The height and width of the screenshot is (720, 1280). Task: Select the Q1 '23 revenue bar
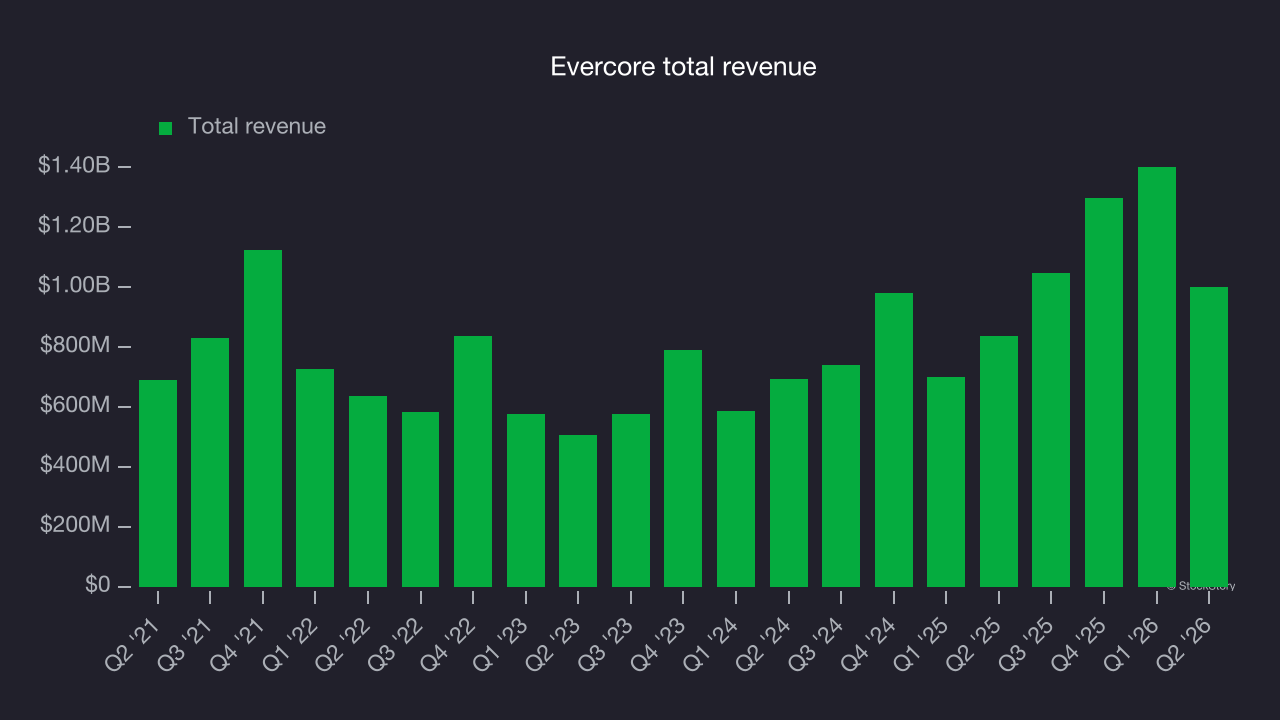click(526, 500)
